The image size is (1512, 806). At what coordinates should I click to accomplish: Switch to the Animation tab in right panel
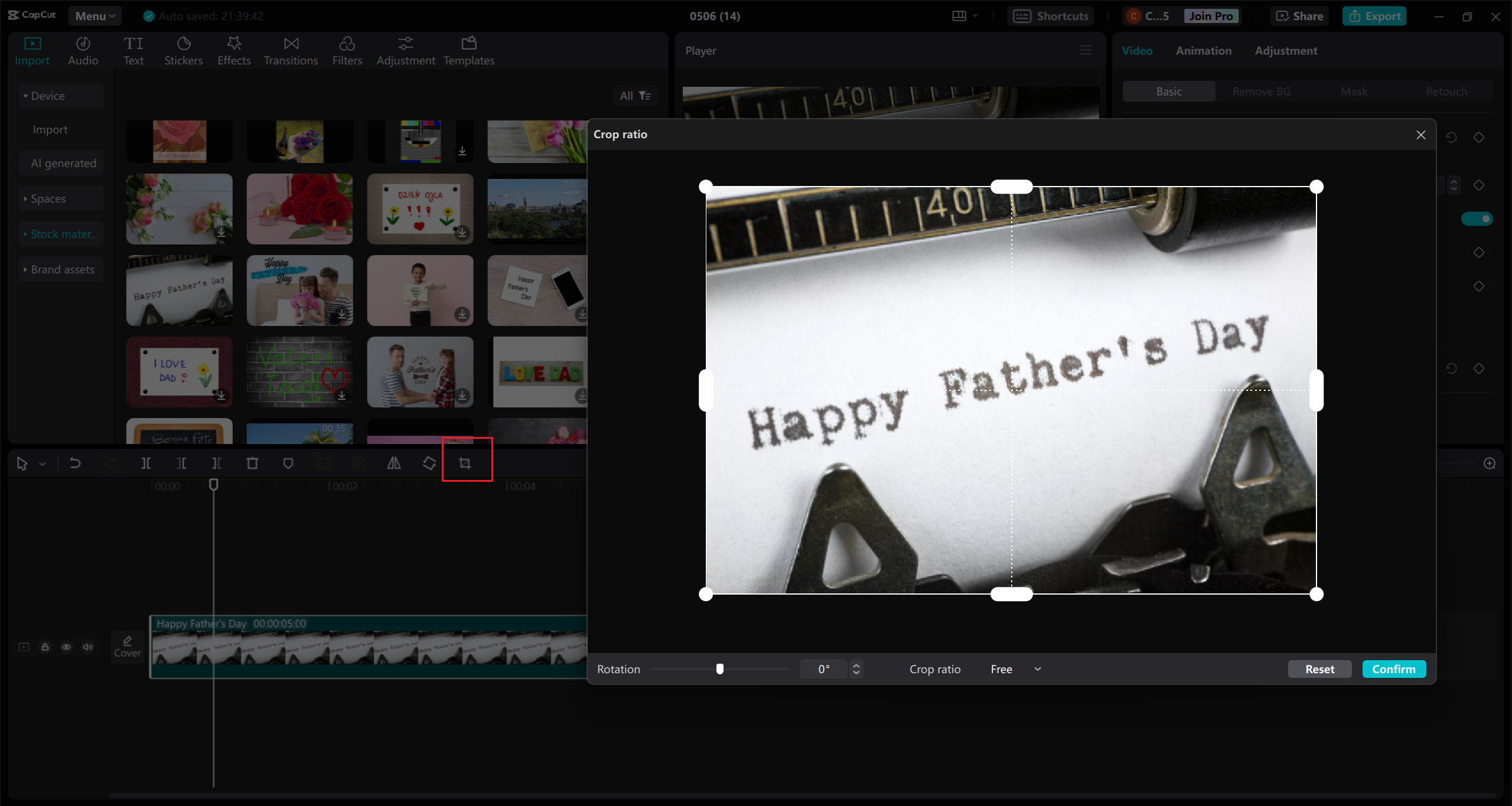pos(1203,50)
